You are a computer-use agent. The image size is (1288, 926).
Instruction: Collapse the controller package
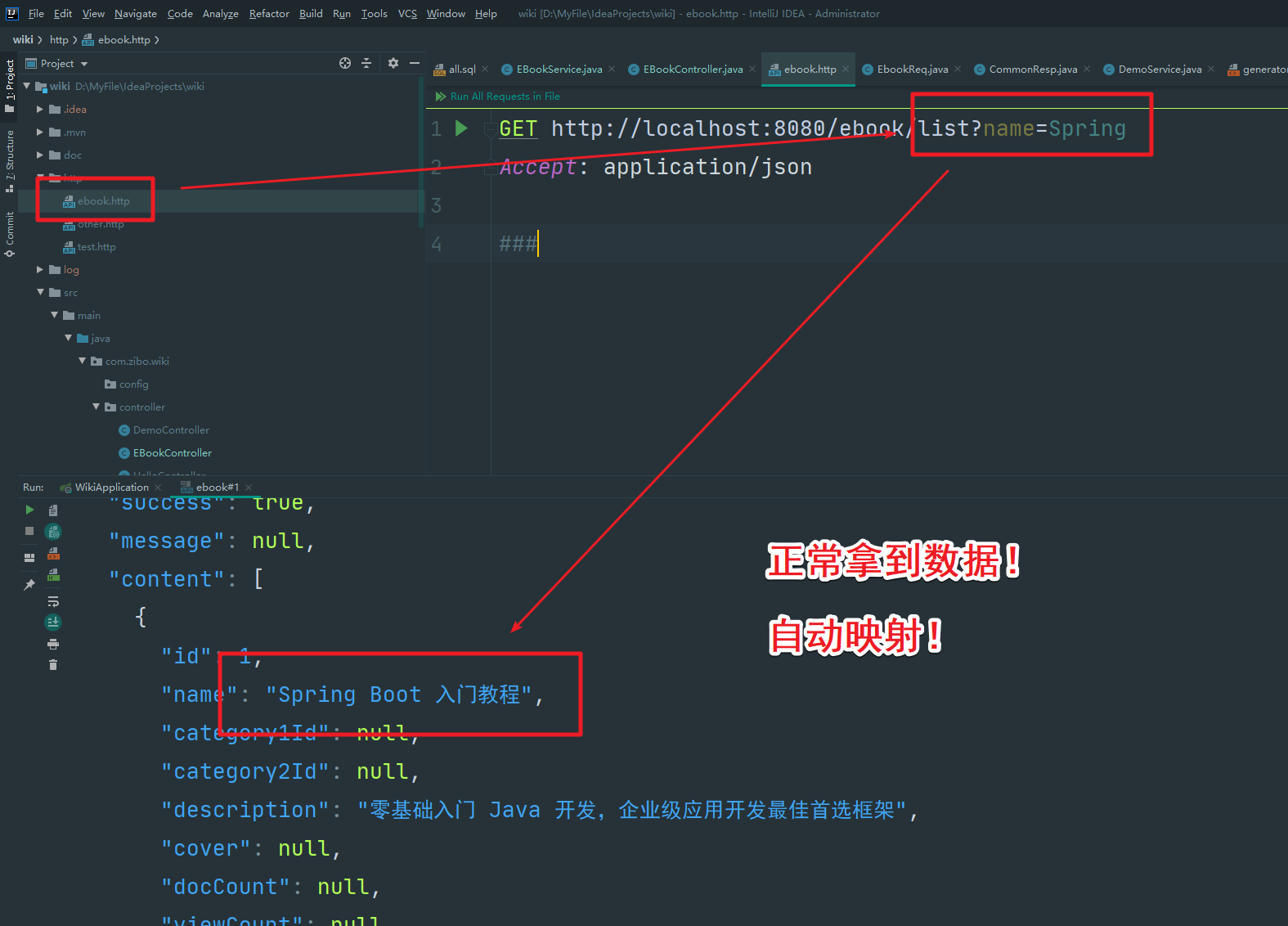96,407
